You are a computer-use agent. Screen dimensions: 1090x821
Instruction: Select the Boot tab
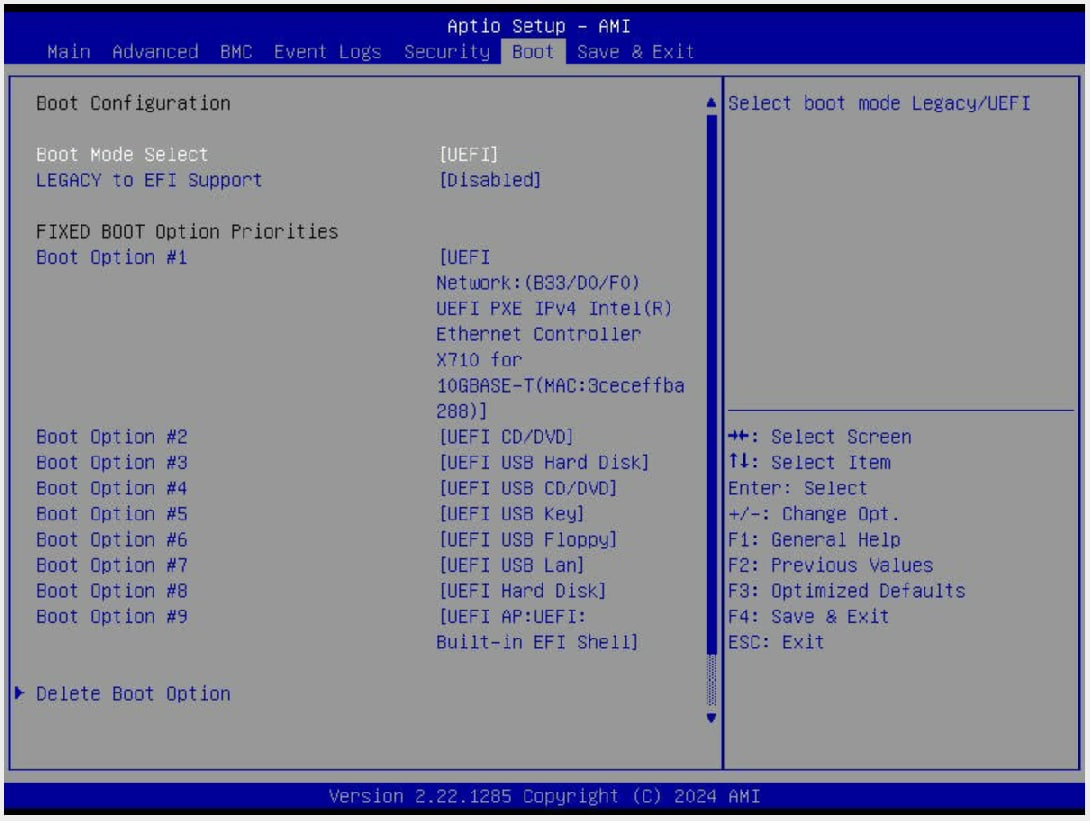(533, 51)
